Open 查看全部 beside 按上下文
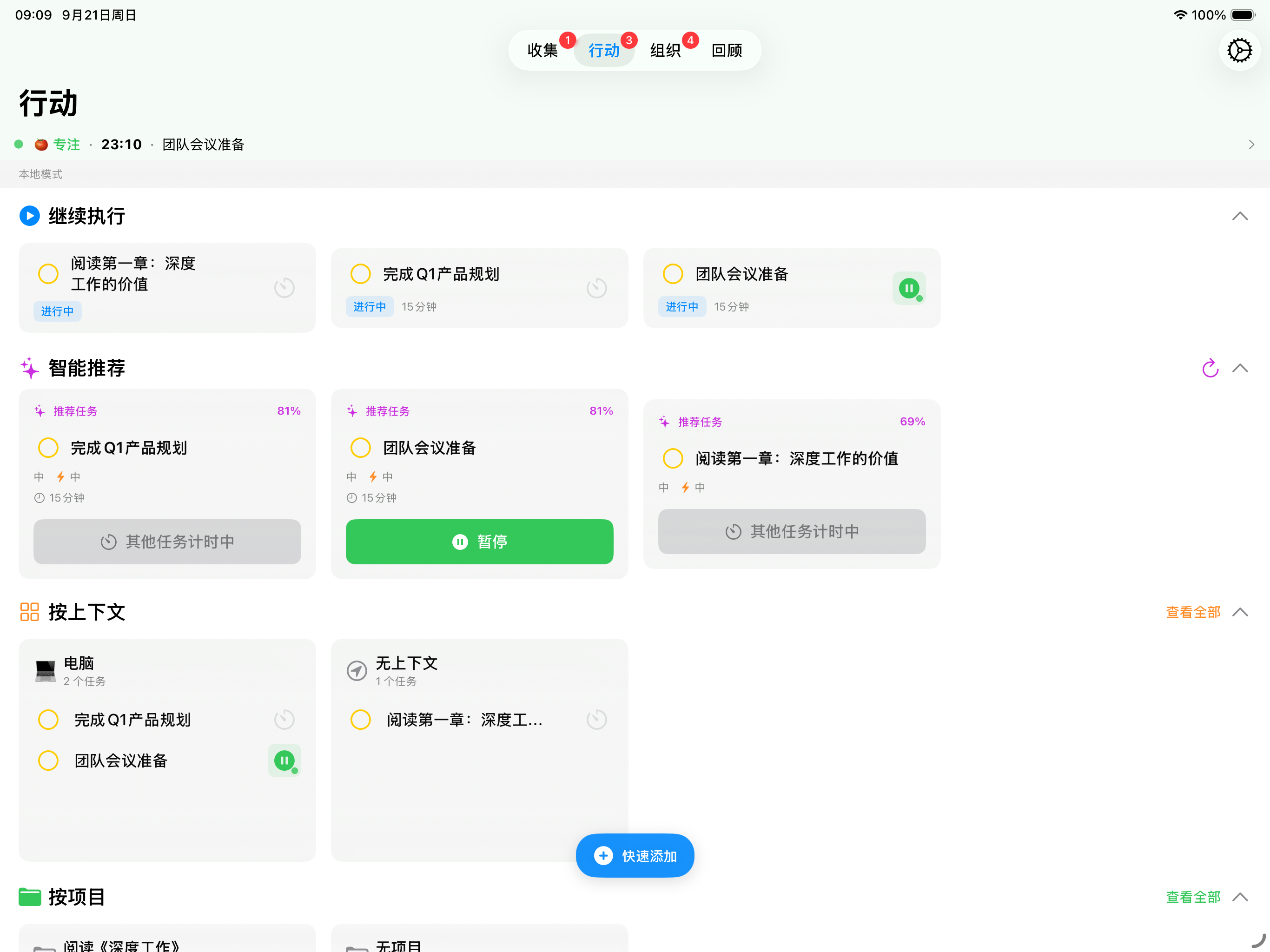1270x952 pixels. pos(1193,612)
